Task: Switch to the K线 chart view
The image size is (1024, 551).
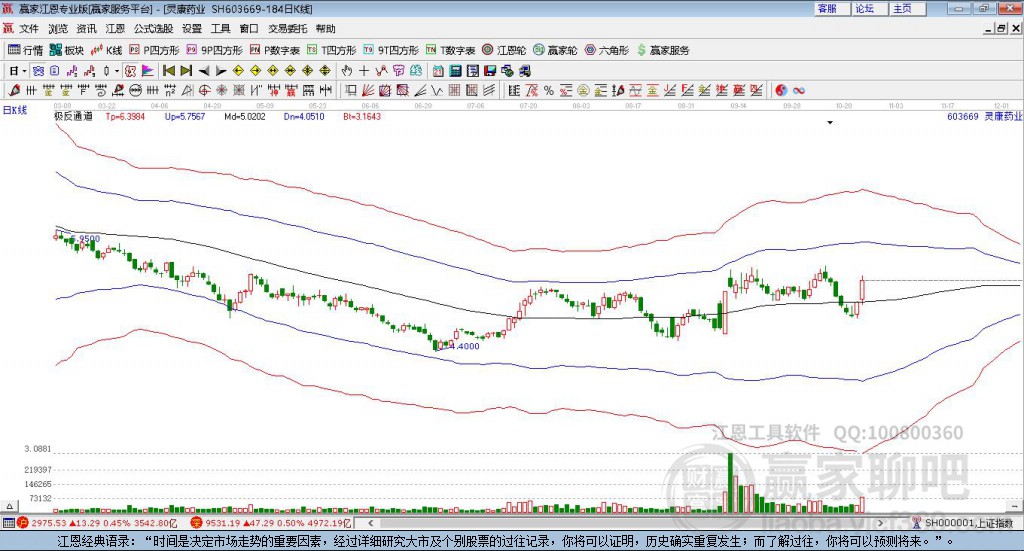Action: (x=106, y=50)
